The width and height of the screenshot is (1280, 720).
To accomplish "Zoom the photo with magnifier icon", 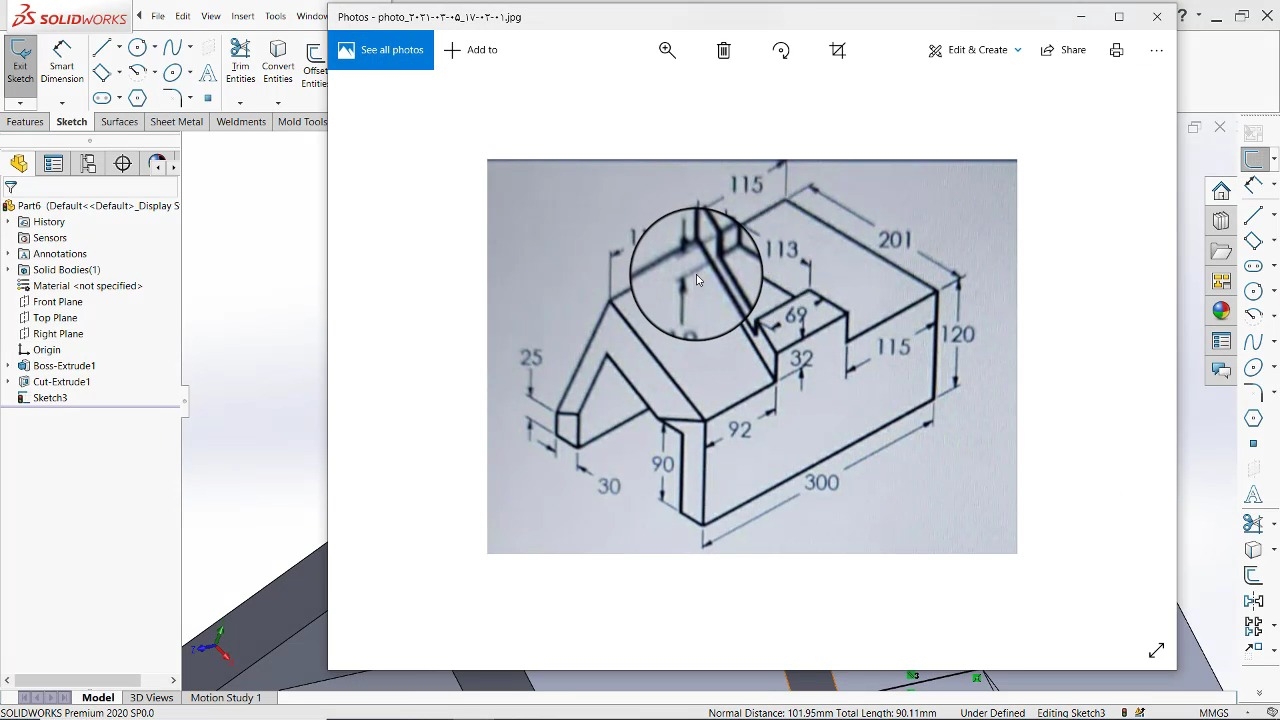I will 667,50.
